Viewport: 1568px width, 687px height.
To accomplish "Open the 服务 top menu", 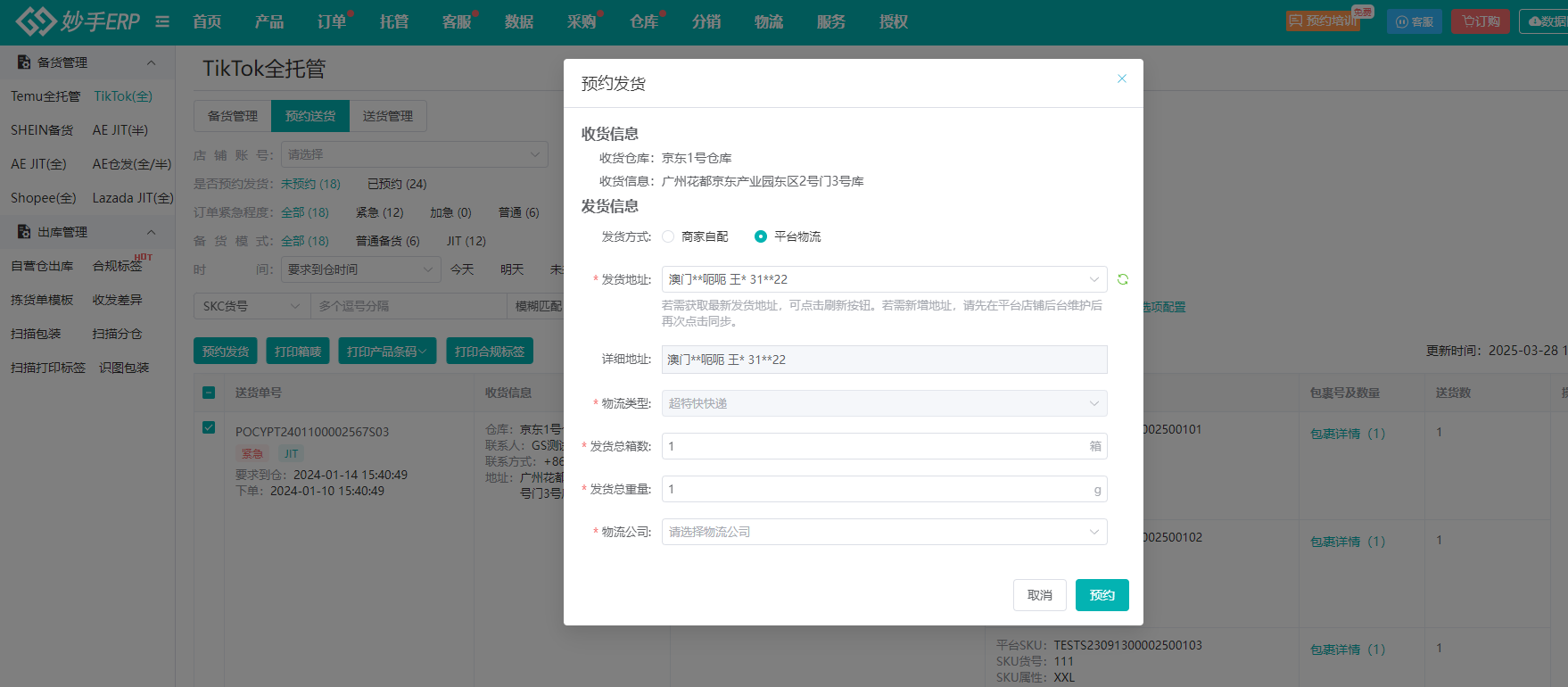I will click(831, 21).
